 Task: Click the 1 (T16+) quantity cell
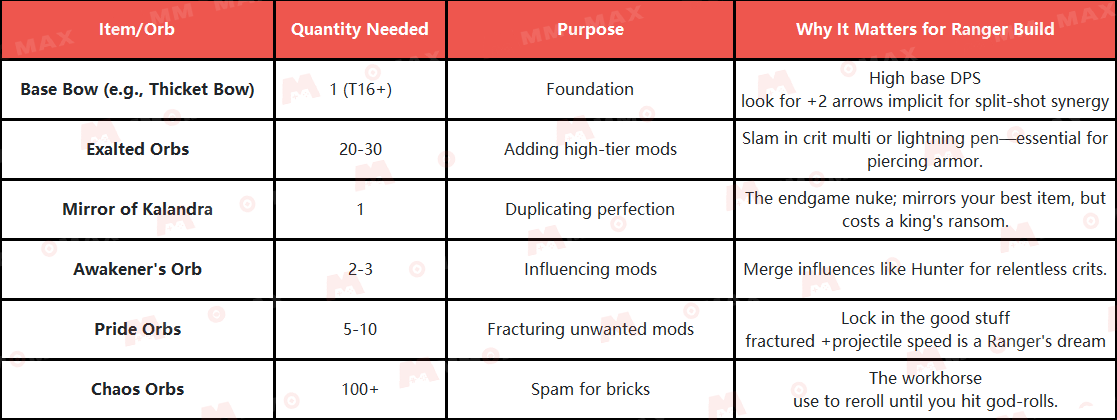(x=359, y=89)
